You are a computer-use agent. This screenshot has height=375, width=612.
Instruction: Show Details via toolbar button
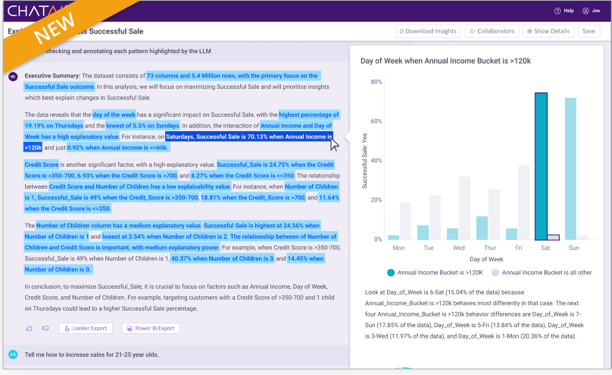(548, 31)
